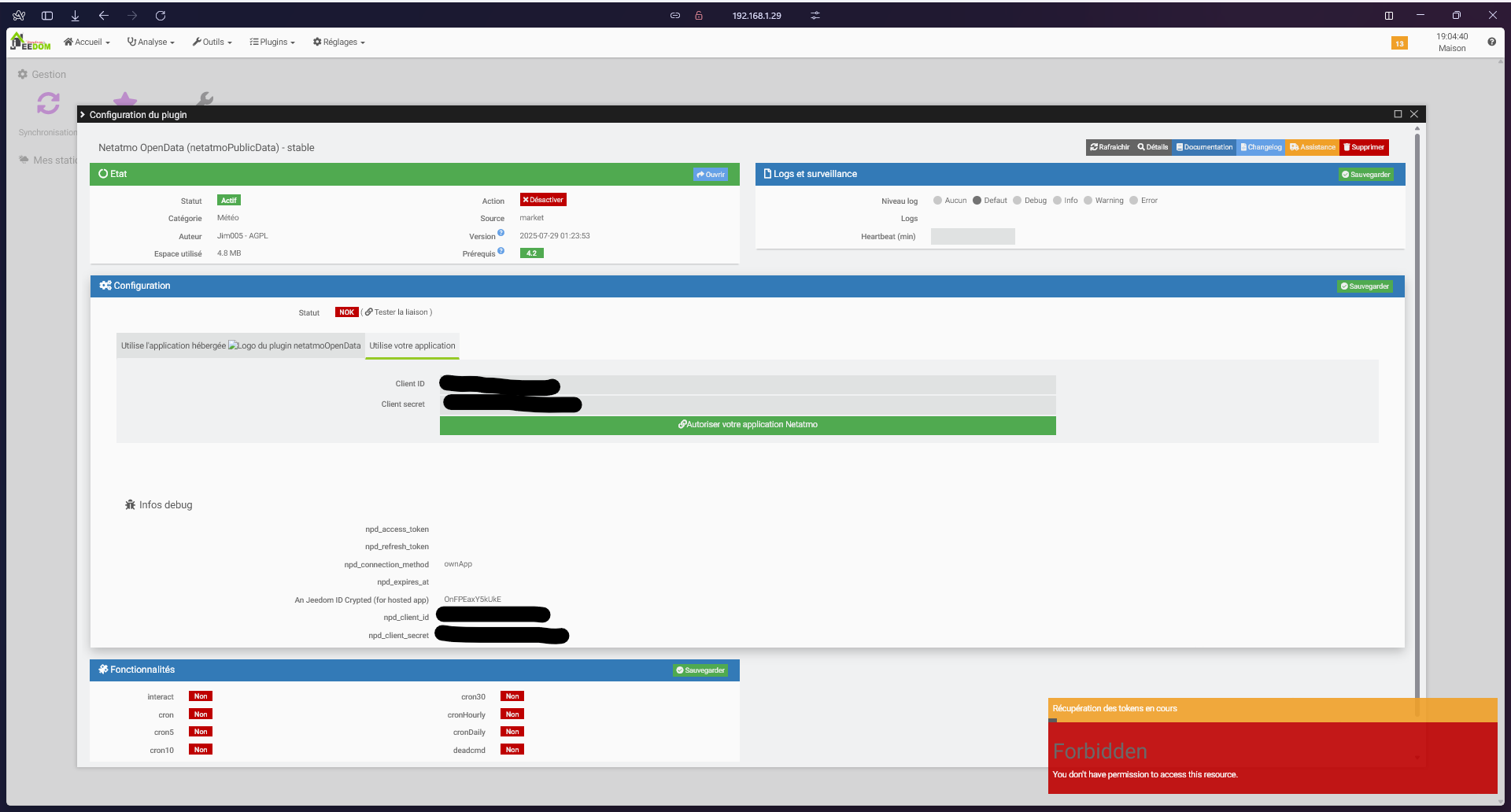Viewport: 1511px width, 812px height.
Task: Click the Récupération des tokens en cours notification
Action: point(1273,710)
